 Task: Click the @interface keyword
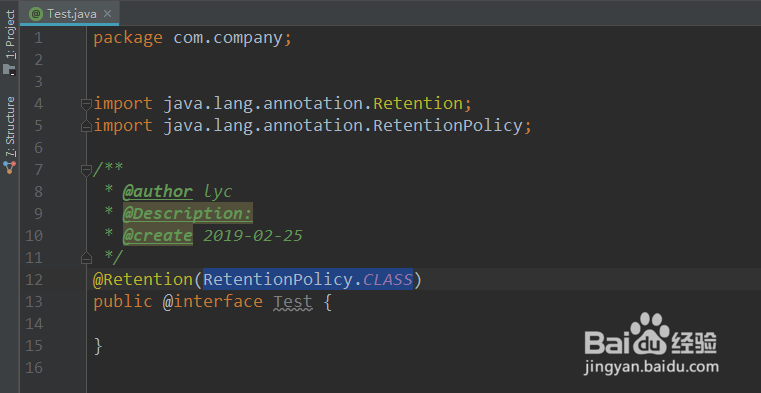[x=212, y=302]
